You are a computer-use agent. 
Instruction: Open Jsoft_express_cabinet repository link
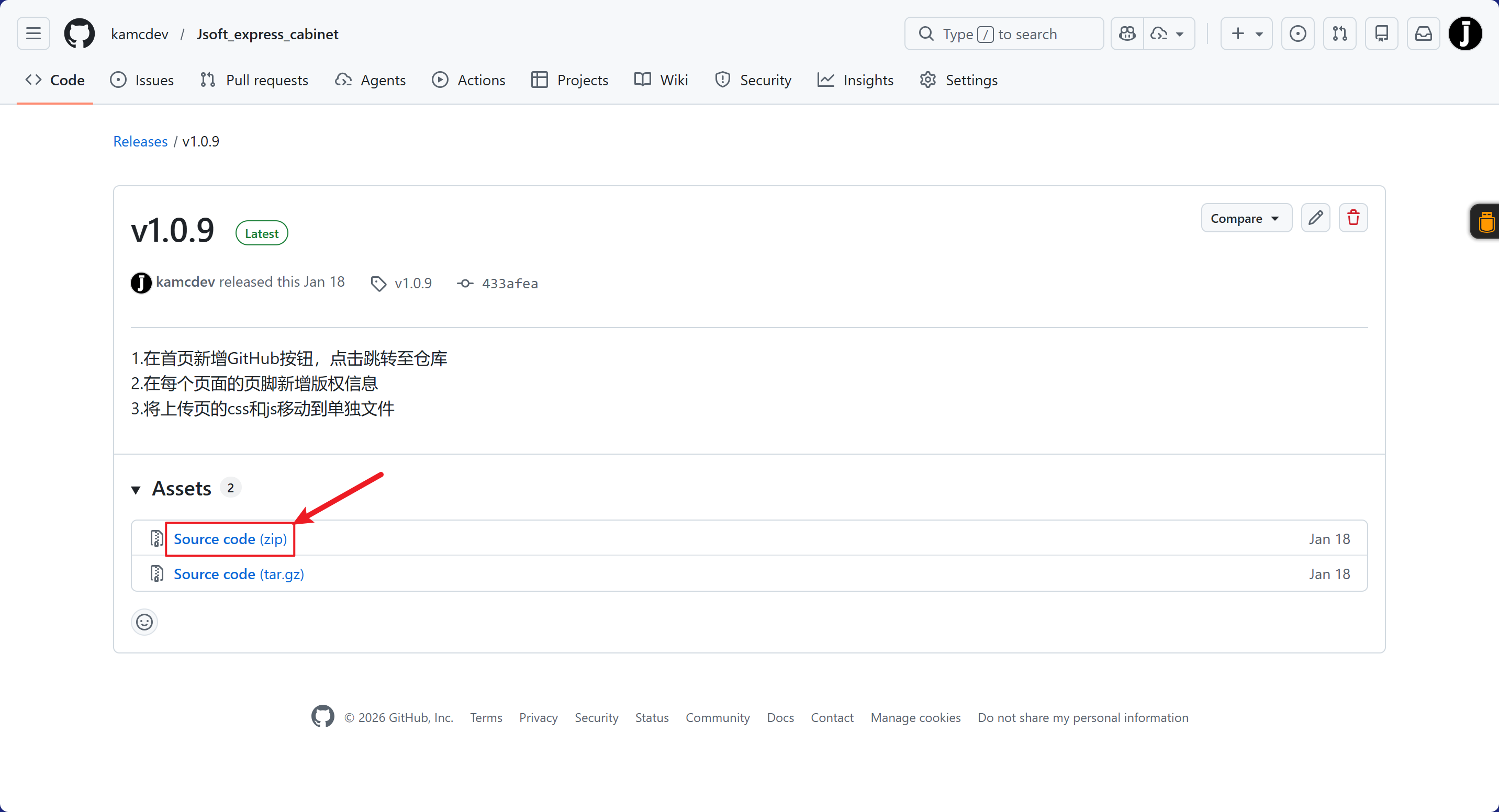pyautogui.click(x=267, y=33)
